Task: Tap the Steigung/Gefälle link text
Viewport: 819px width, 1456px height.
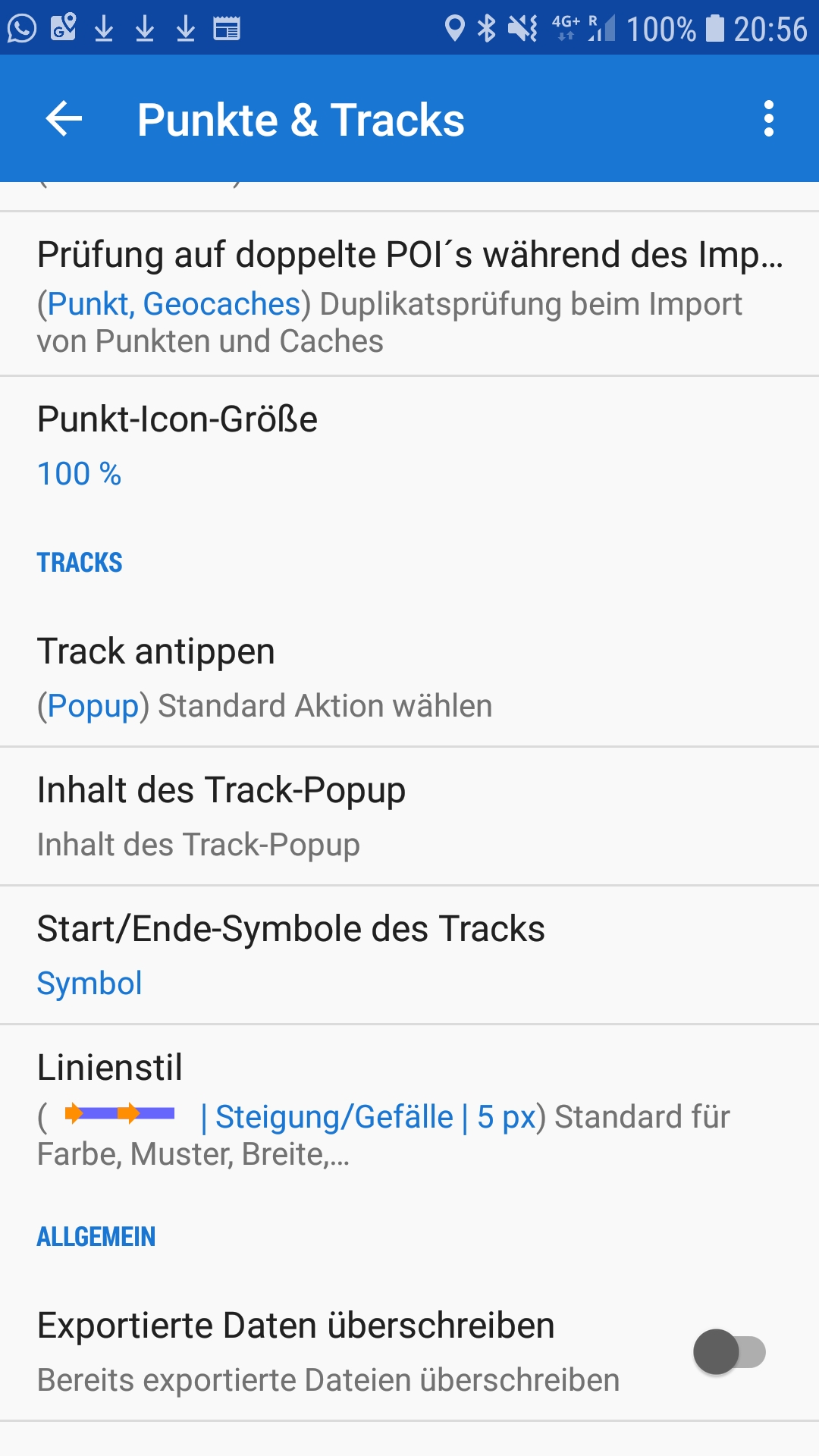Action: (x=334, y=1117)
